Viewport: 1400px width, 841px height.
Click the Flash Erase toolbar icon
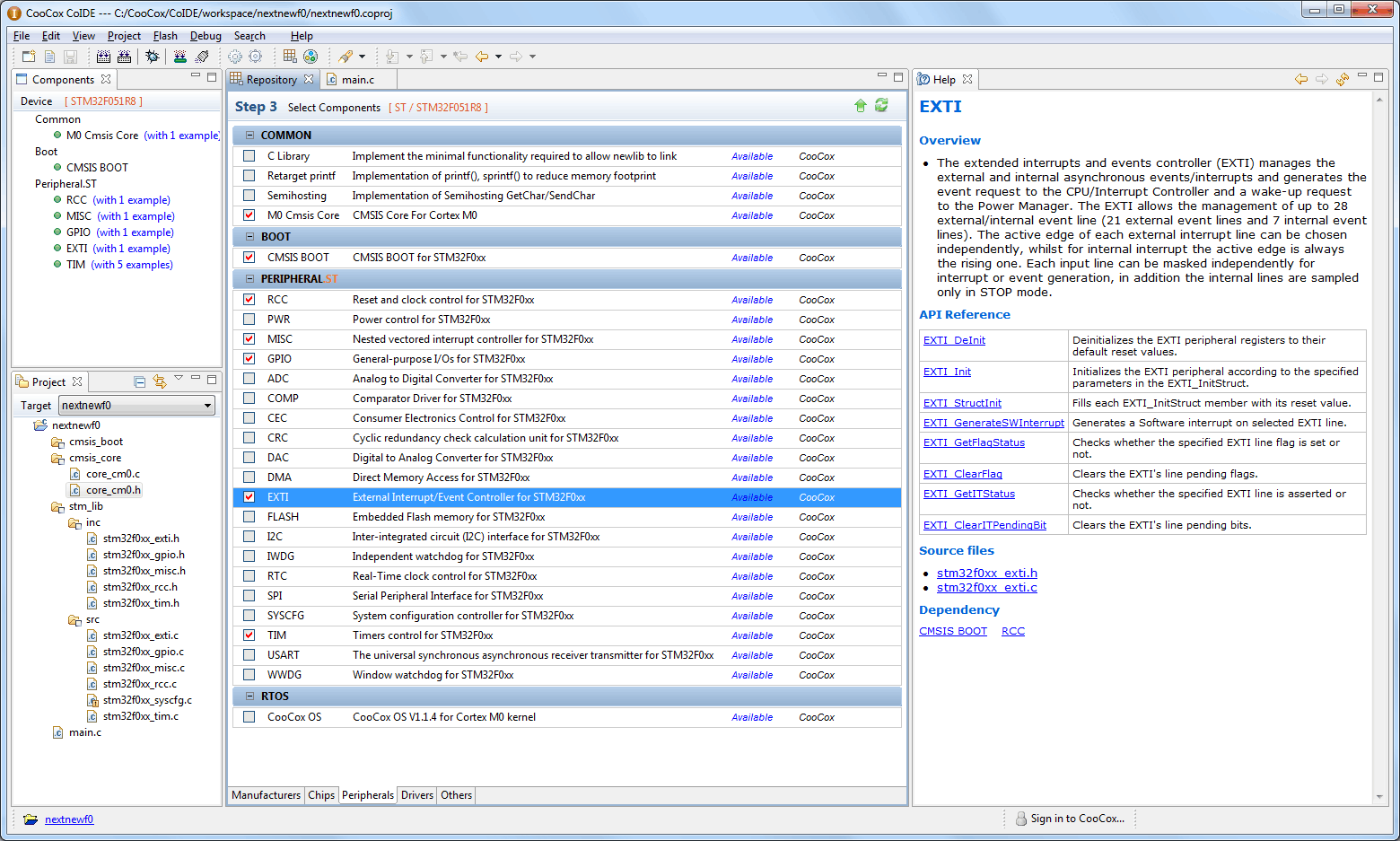(202, 57)
